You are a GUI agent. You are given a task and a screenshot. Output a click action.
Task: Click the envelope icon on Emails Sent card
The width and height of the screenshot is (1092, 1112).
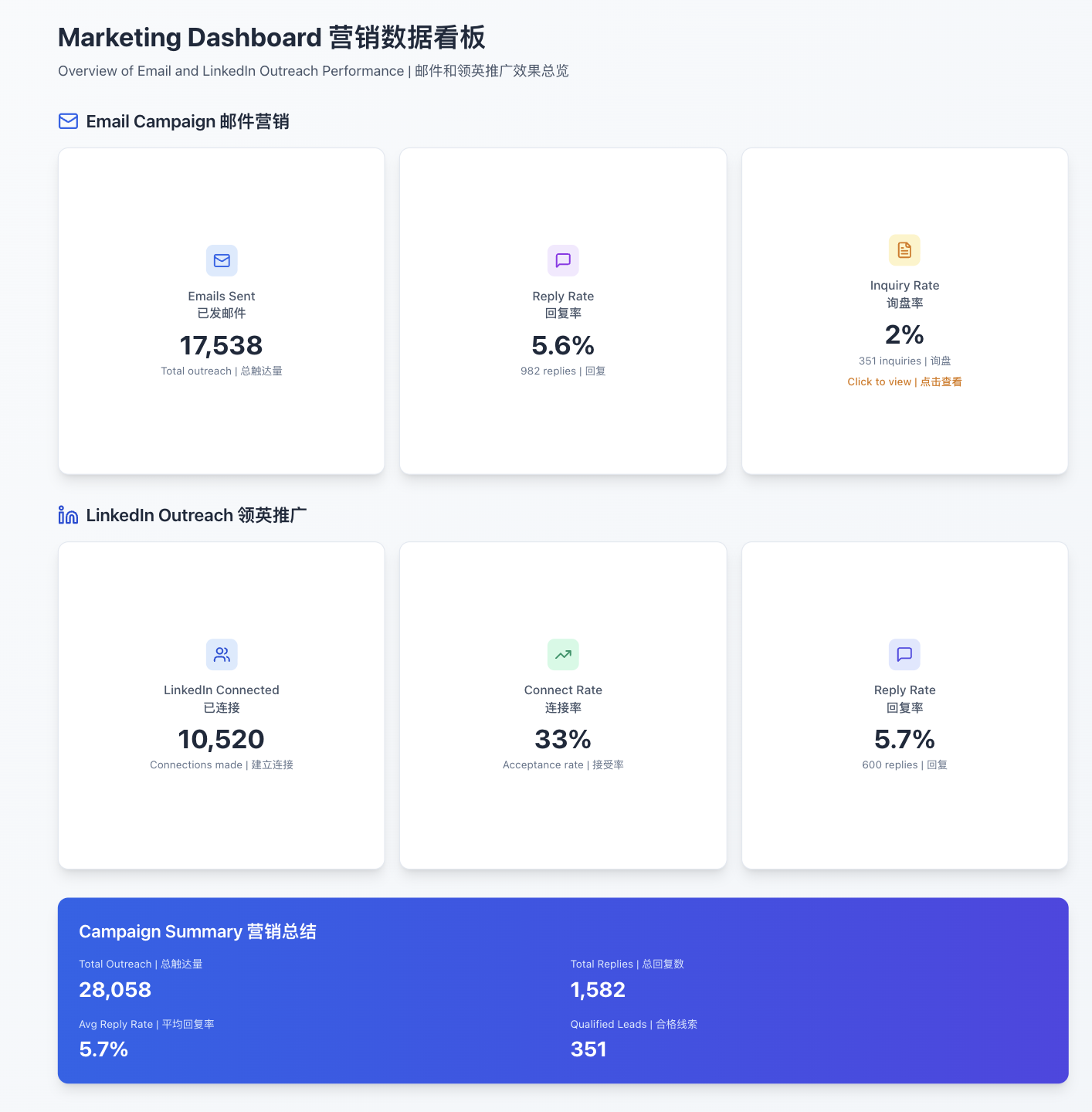pos(221,260)
